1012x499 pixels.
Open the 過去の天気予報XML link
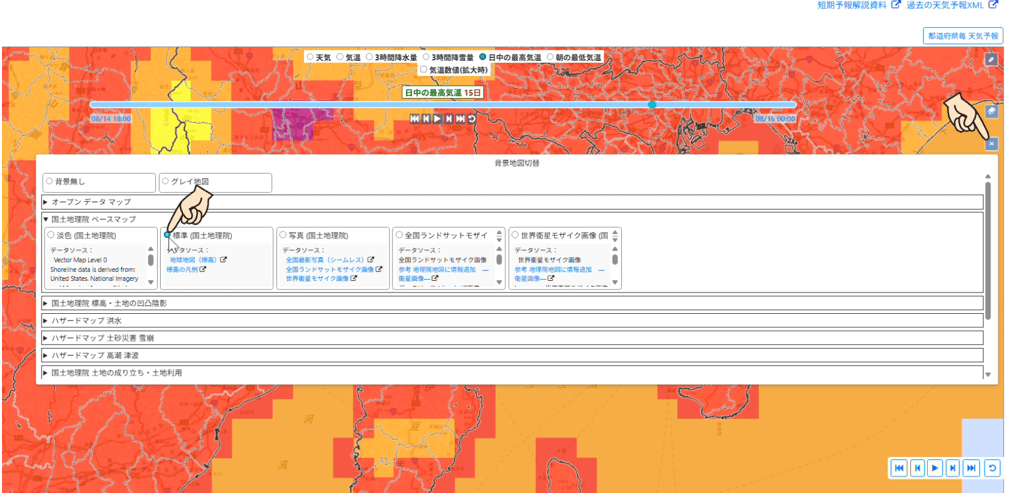[x=946, y=5]
